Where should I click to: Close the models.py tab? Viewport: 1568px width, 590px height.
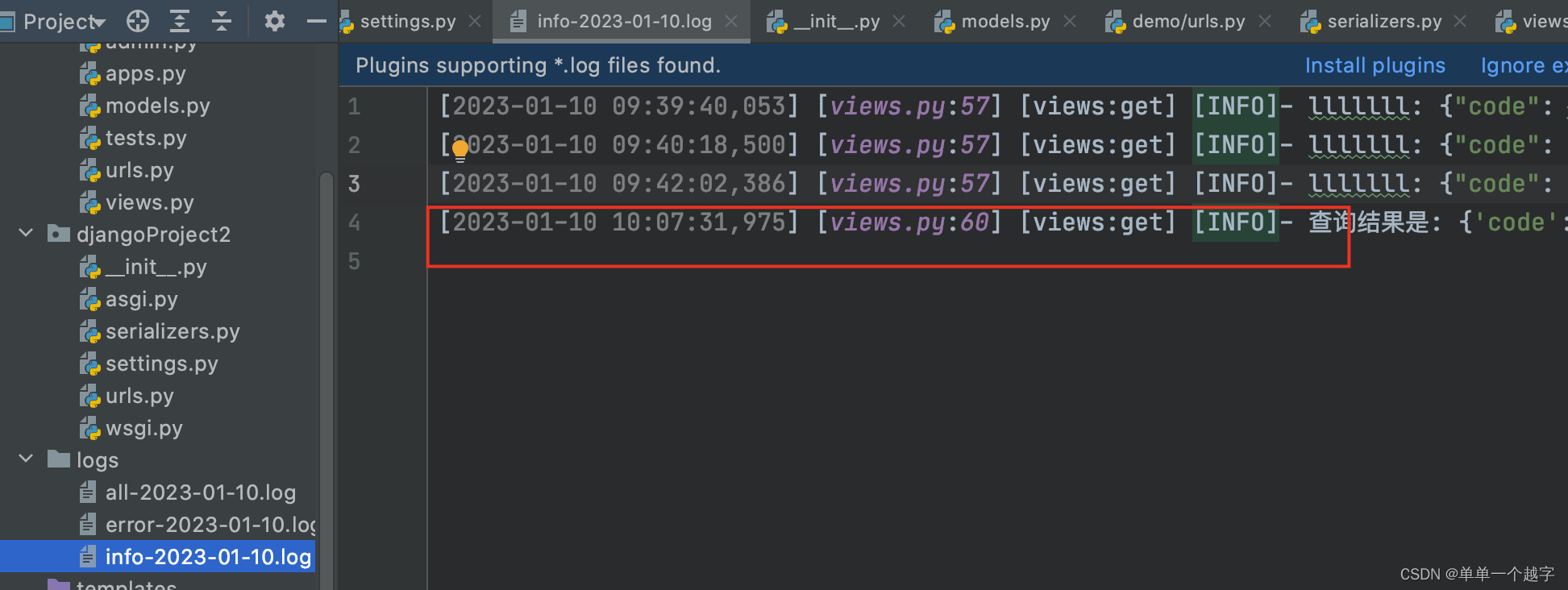tap(1070, 22)
